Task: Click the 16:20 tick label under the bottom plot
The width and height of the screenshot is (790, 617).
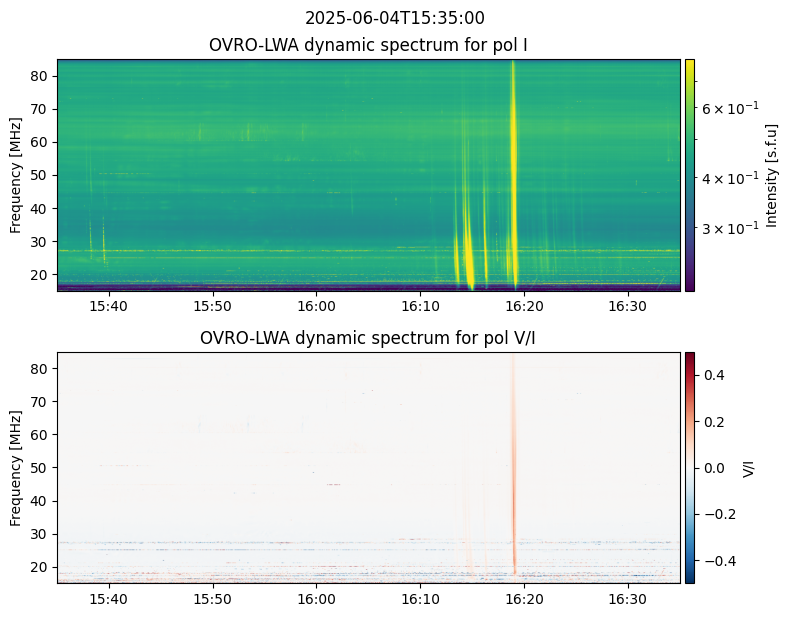Action: [x=523, y=598]
